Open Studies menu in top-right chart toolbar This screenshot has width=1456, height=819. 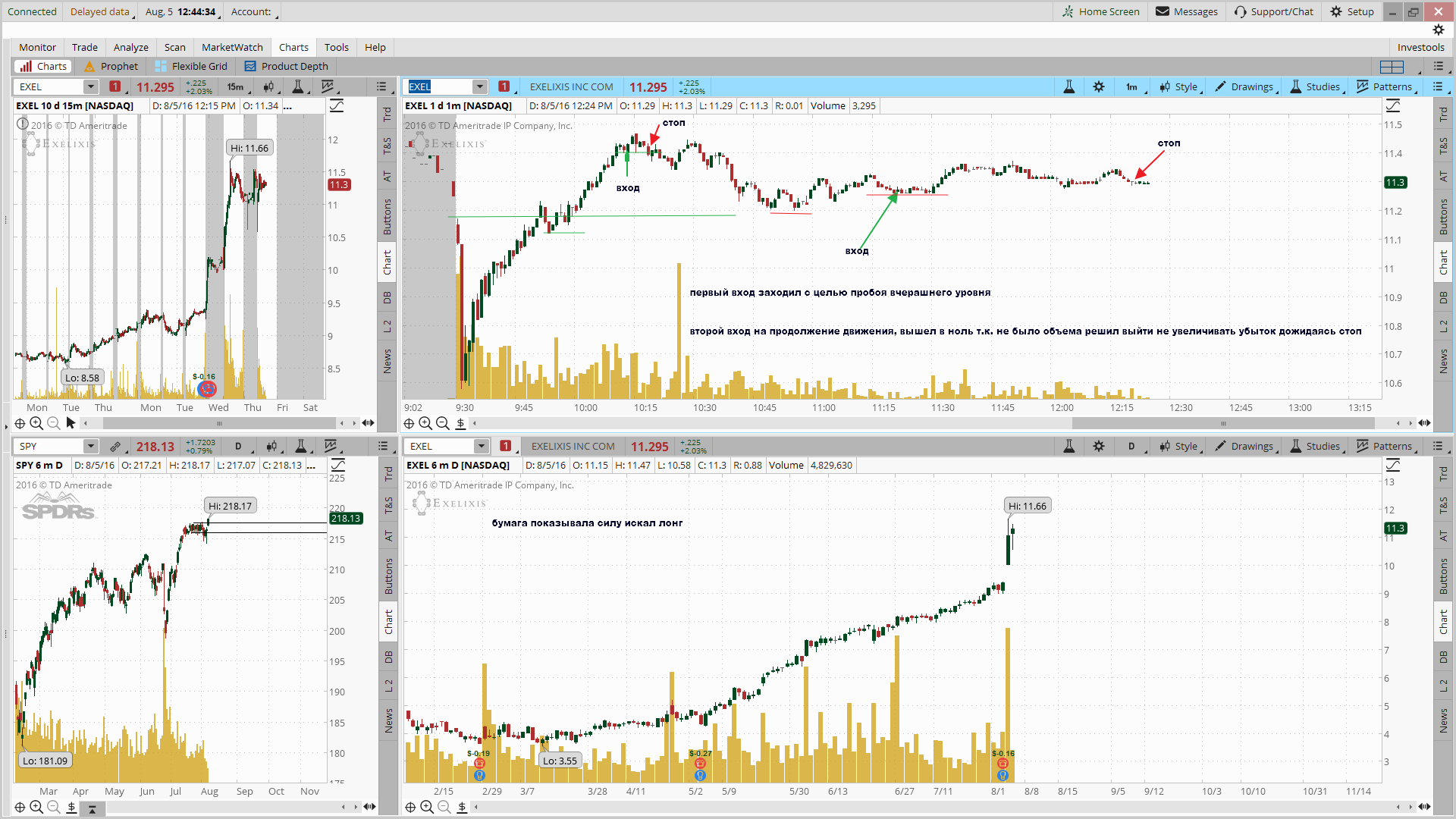click(1315, 87)
